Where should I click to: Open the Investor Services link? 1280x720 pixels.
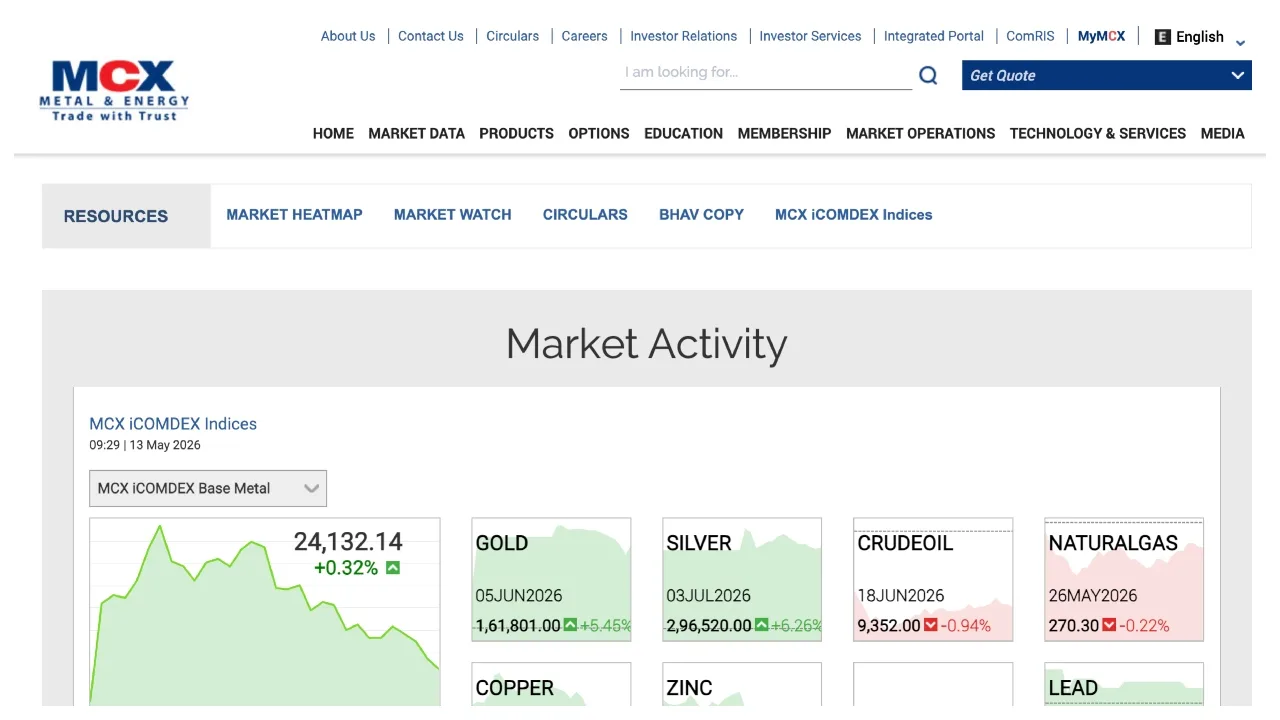[810, 36]
